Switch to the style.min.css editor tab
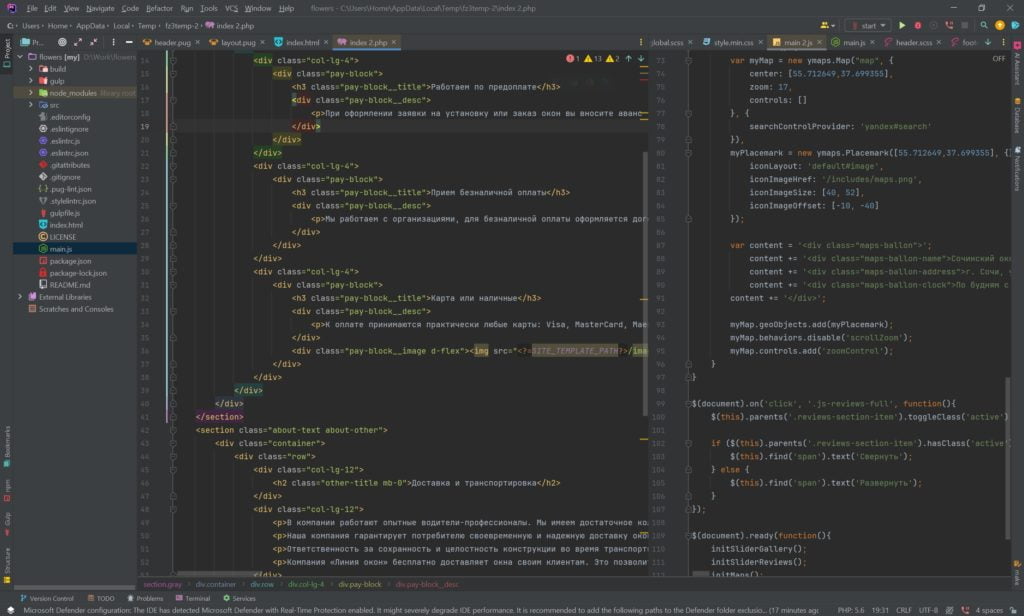Screen dimensions: 1024x616 (x=733, y=43)
